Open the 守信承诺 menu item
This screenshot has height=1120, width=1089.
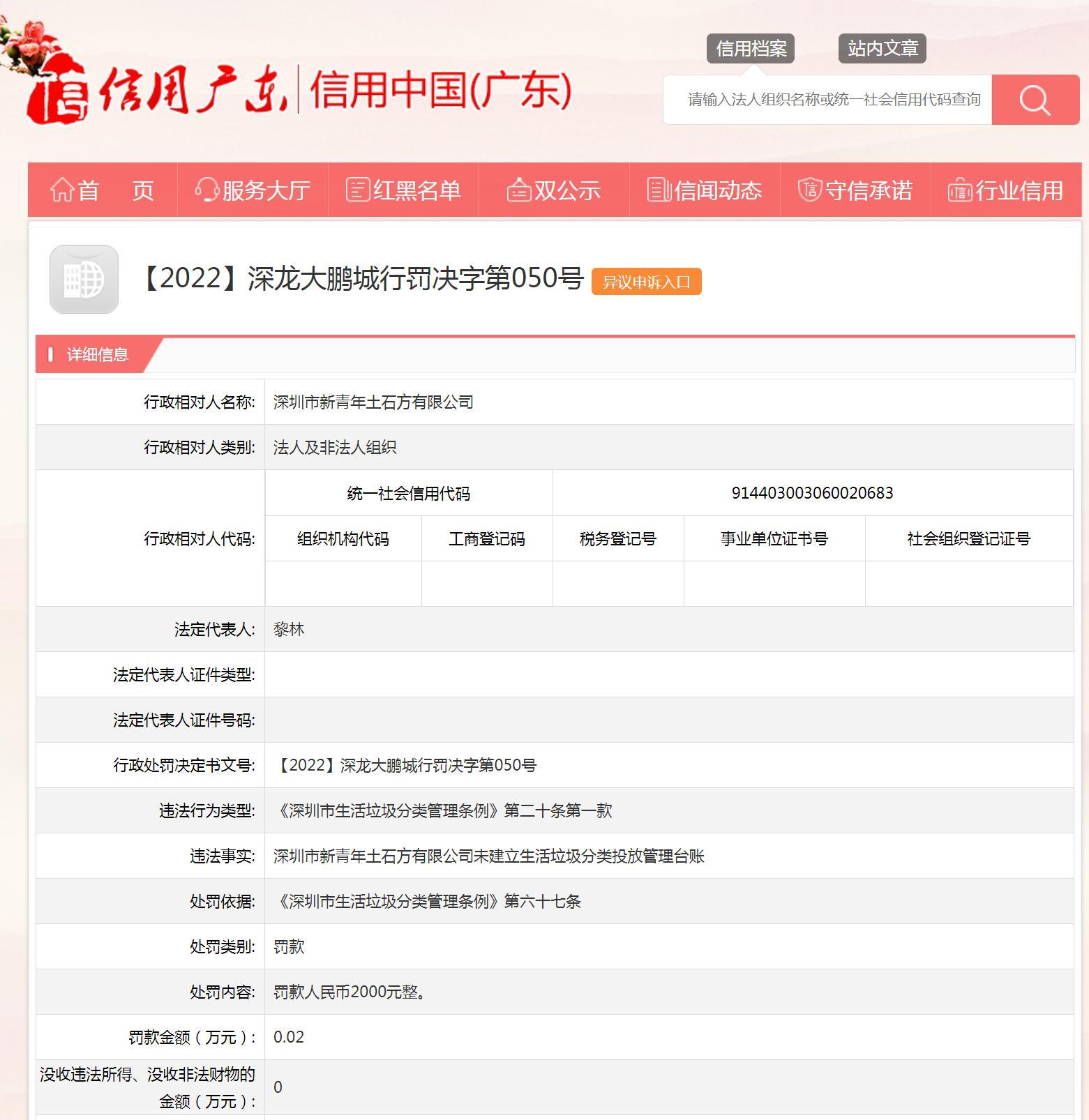(855, 190)
